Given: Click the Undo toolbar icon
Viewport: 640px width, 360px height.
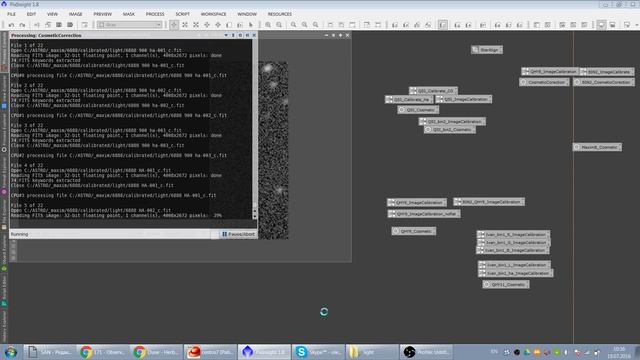Looking at the screenshot, I should point(11,25).
